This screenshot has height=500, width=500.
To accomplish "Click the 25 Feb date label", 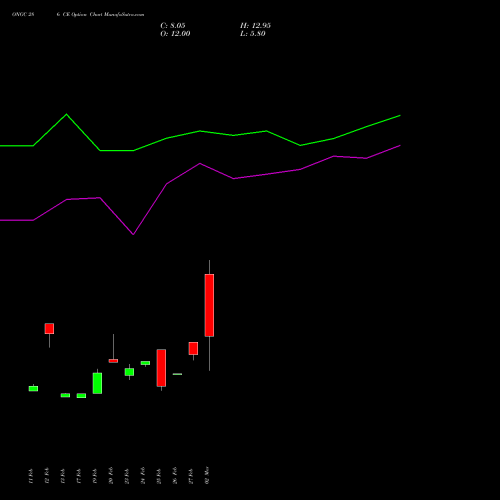I will [x=159, y=476].
